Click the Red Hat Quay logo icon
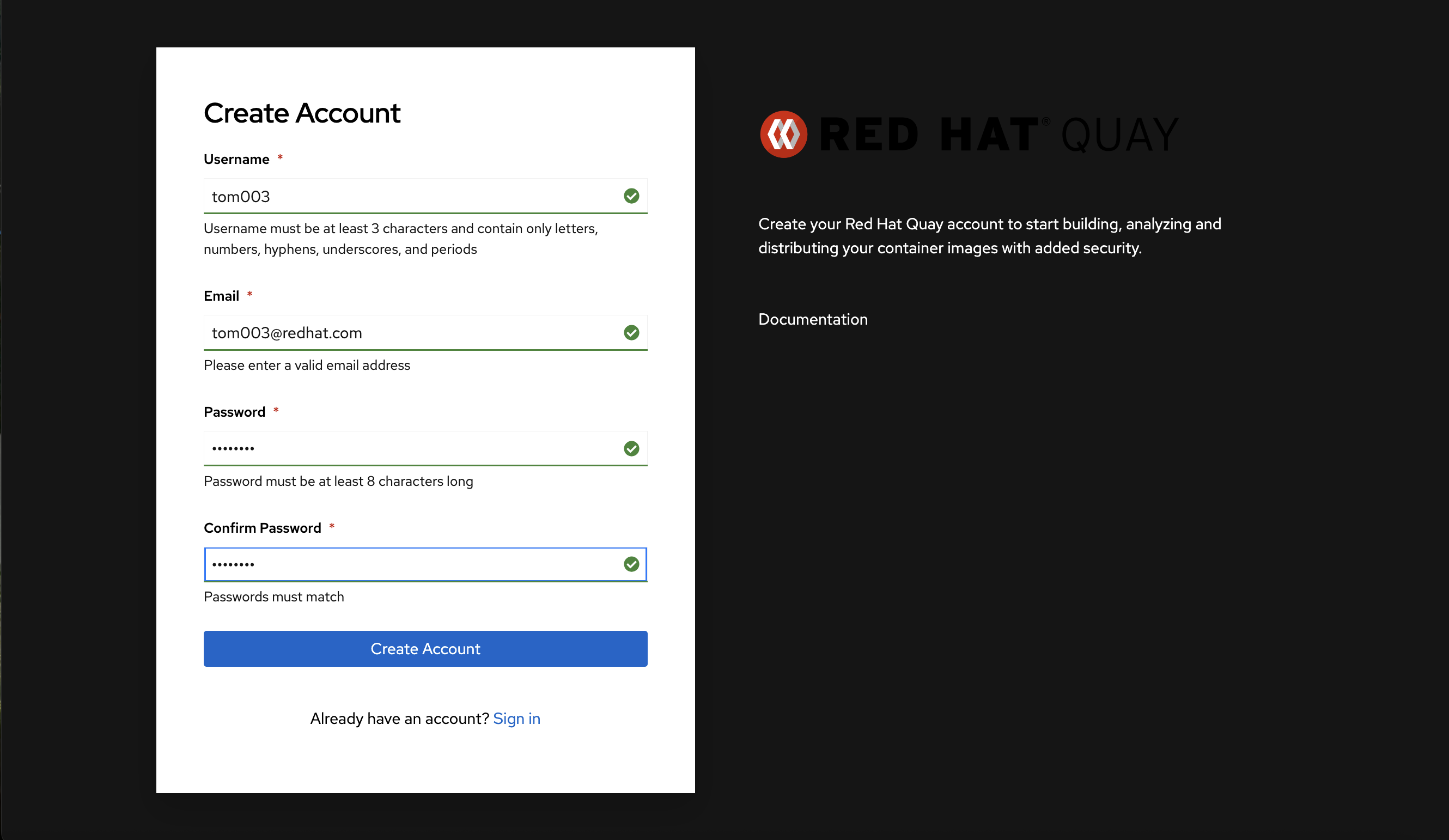 click(783, 135)
